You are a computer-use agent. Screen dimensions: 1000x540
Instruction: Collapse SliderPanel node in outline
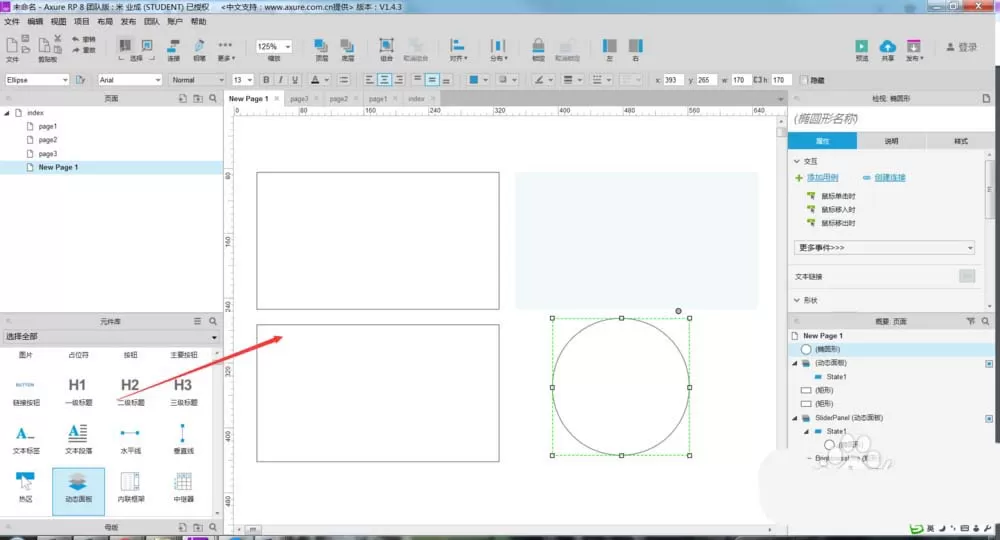795,418
